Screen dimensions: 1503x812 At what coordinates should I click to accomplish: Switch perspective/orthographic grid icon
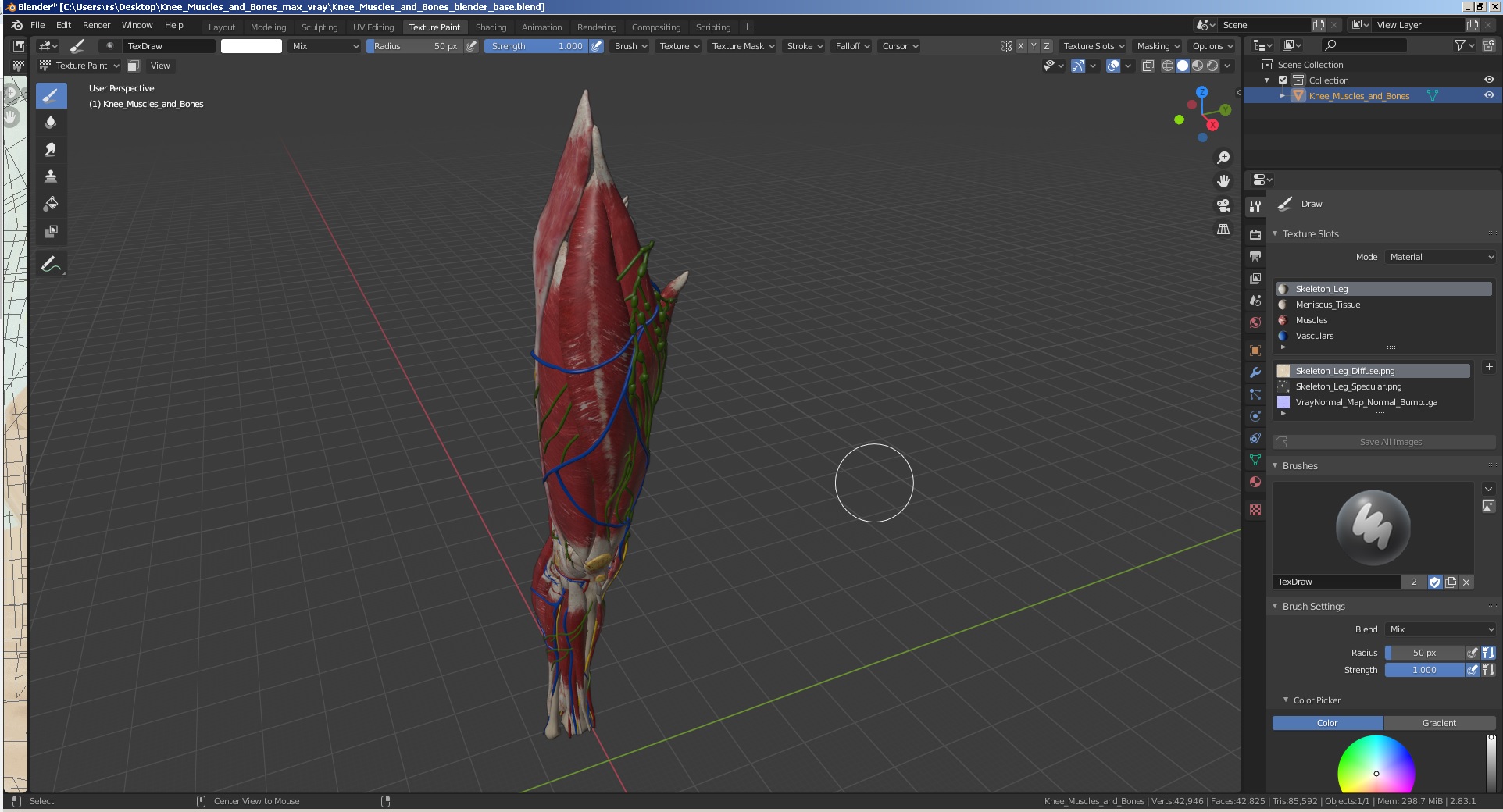pos(1223,230)
